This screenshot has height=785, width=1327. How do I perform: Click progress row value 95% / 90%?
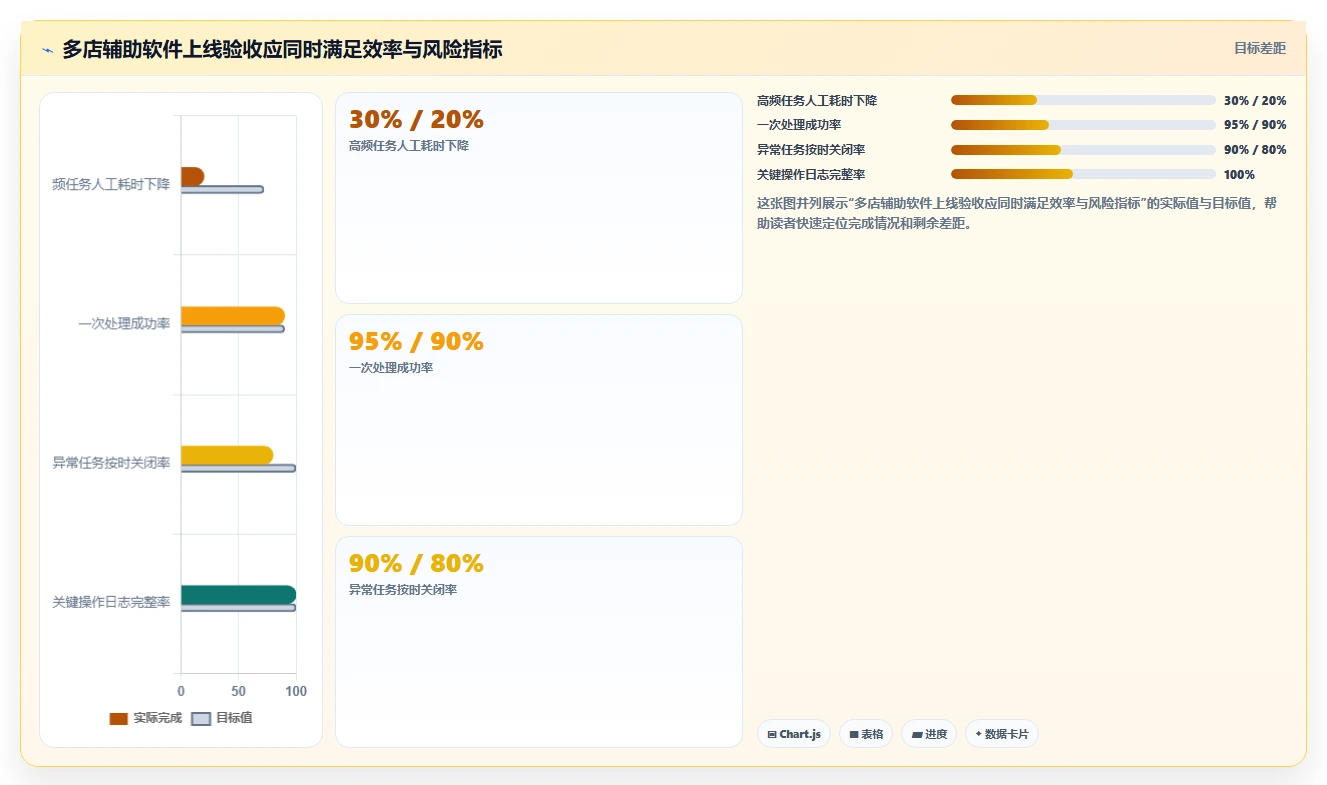pyautogui.click(x=1255, y=125)
